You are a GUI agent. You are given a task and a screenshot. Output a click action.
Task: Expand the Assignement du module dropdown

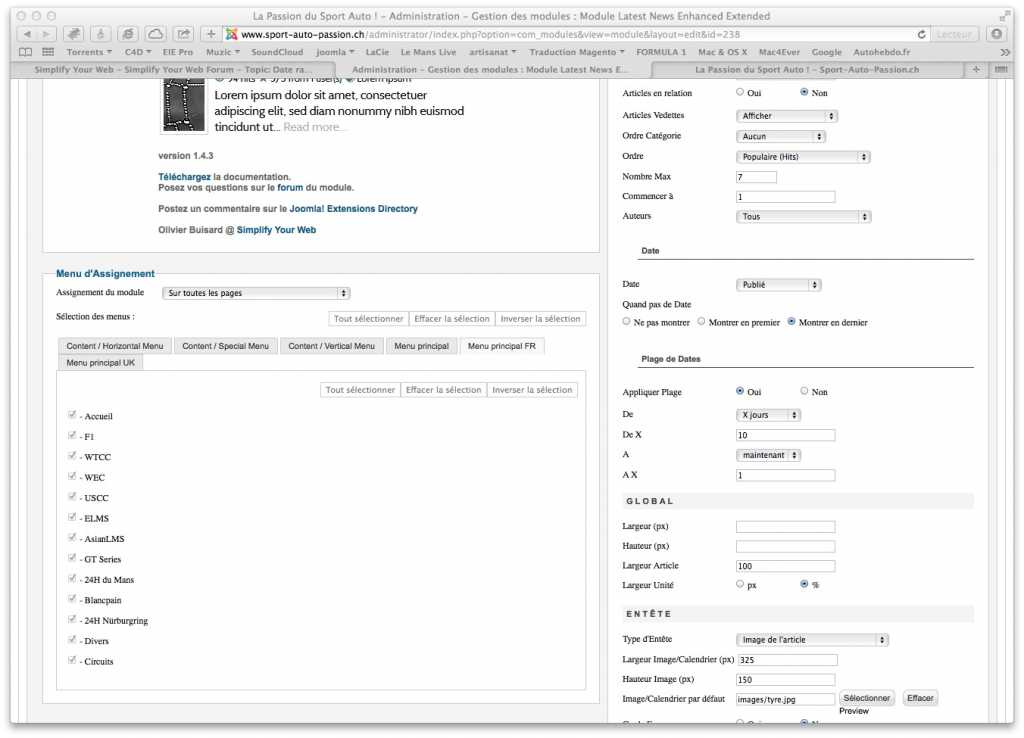pyautogui.click(x=256, y=293)
